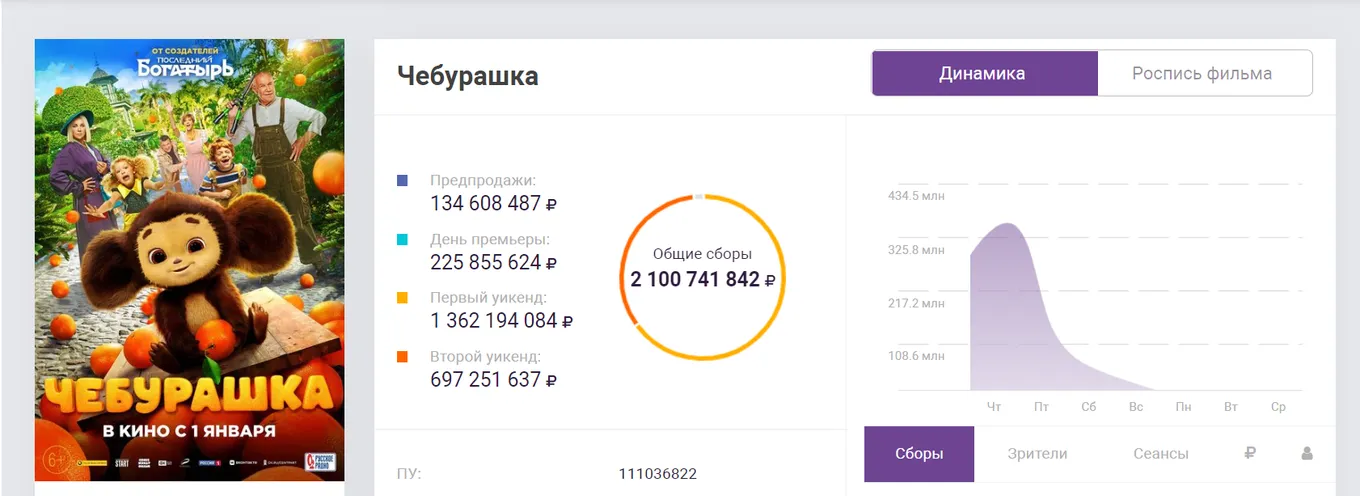Click the 217.2 млн axis value
This screenshot has height=496, width=1360.
click(x=916, y=303)
